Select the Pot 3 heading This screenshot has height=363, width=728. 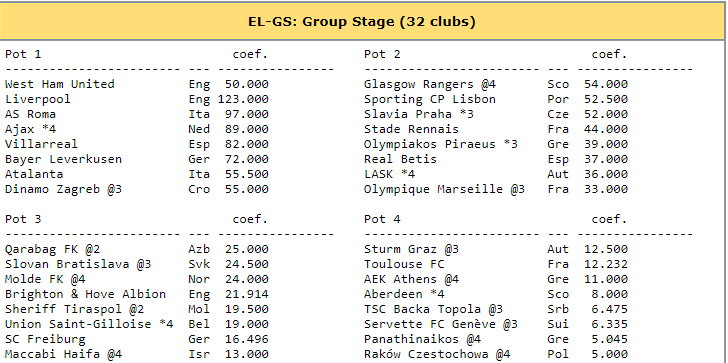[23, 219]
